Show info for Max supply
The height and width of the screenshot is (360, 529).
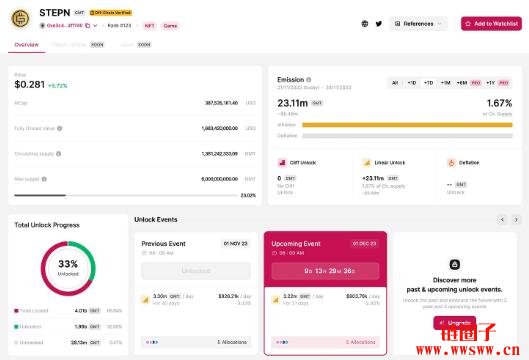44,179
